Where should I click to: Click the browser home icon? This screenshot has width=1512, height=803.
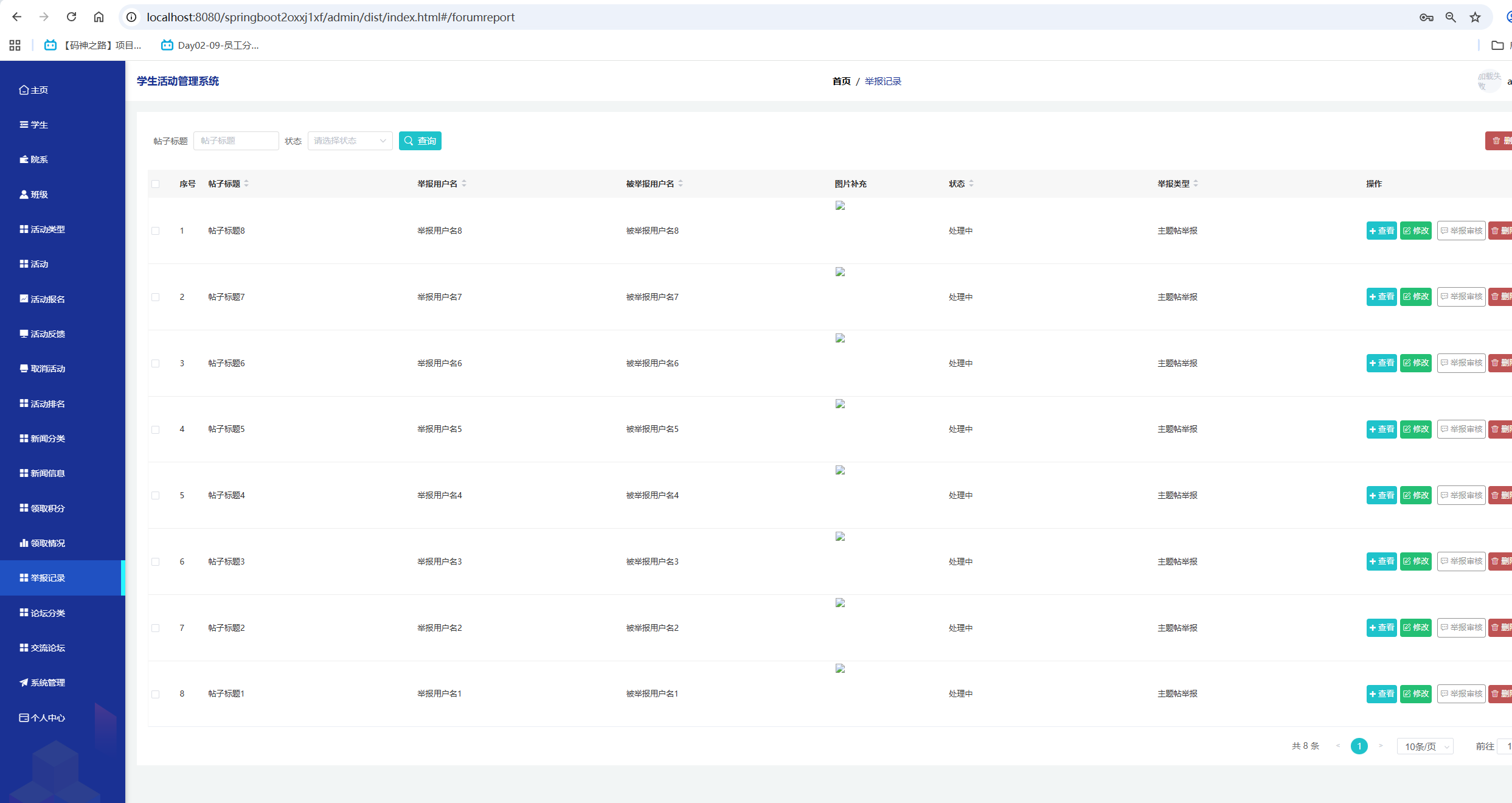99,17
